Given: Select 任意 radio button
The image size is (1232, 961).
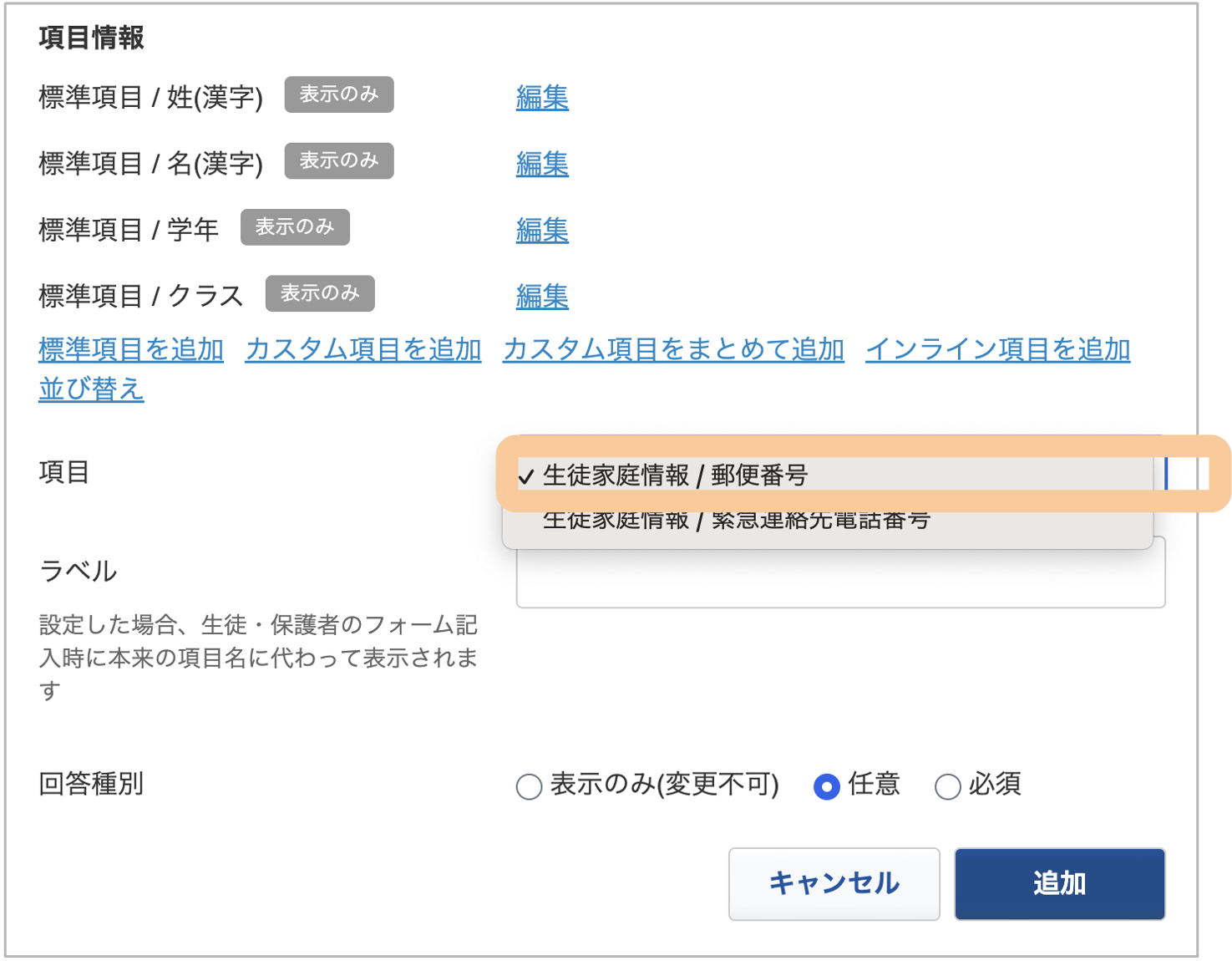Looking at the screenshot, I should pyautogui.click(x=827, y=786).
